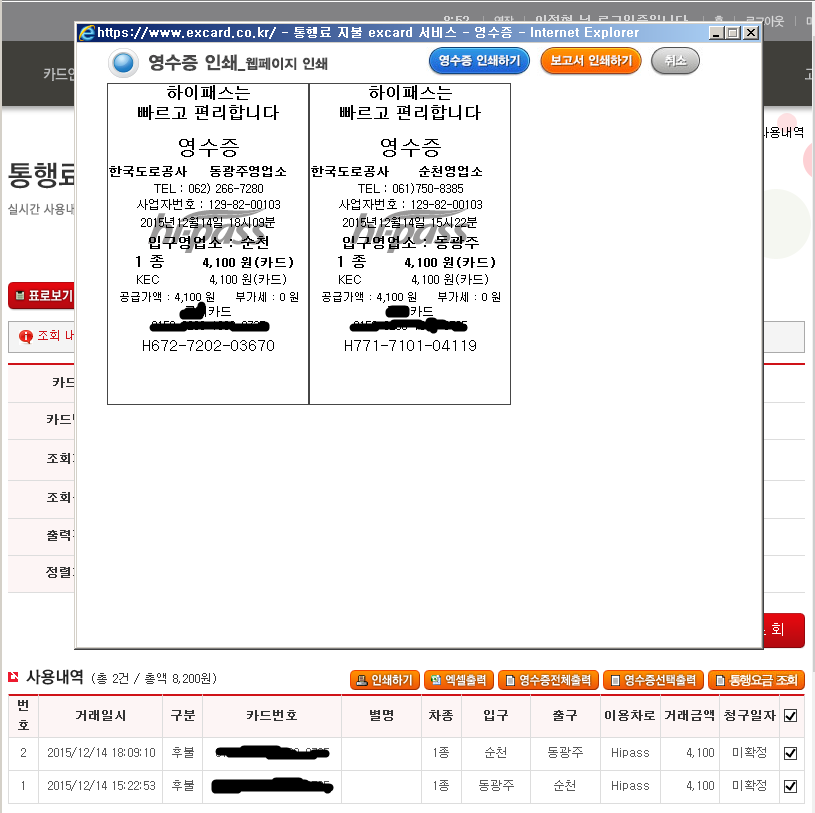Viewport: 815px width, 813px height.
Task: Click the 보고서 인쇄하기 orange button
Action: click(x=590, y=61)
